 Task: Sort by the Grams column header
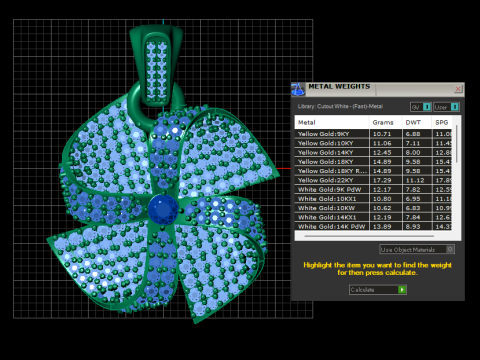[385, 122]
